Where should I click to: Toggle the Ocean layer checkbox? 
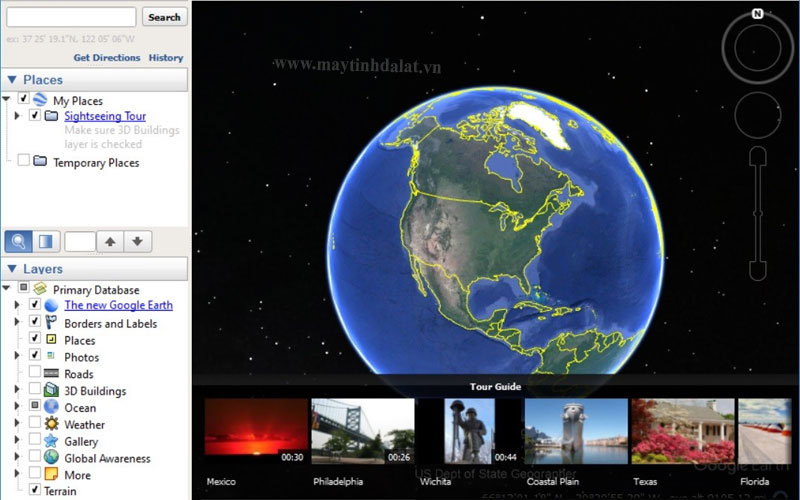pyautogui.click(x=35, y=405)
